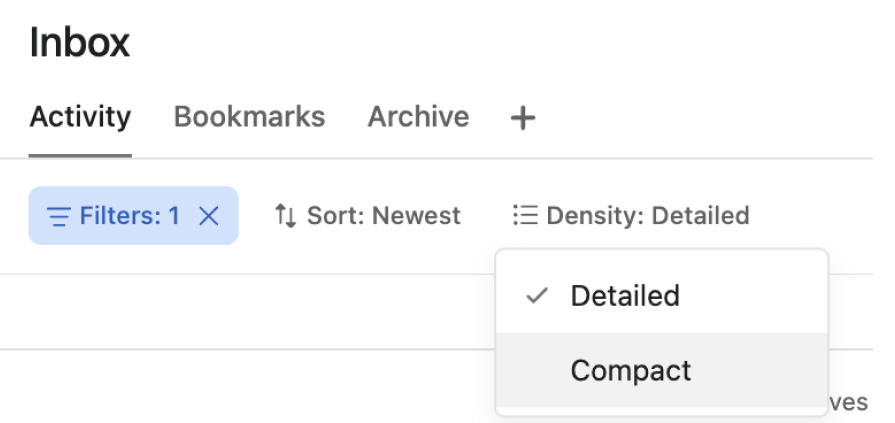
Task: Click the word Newest in the sort control
Action: click(418, 216)
